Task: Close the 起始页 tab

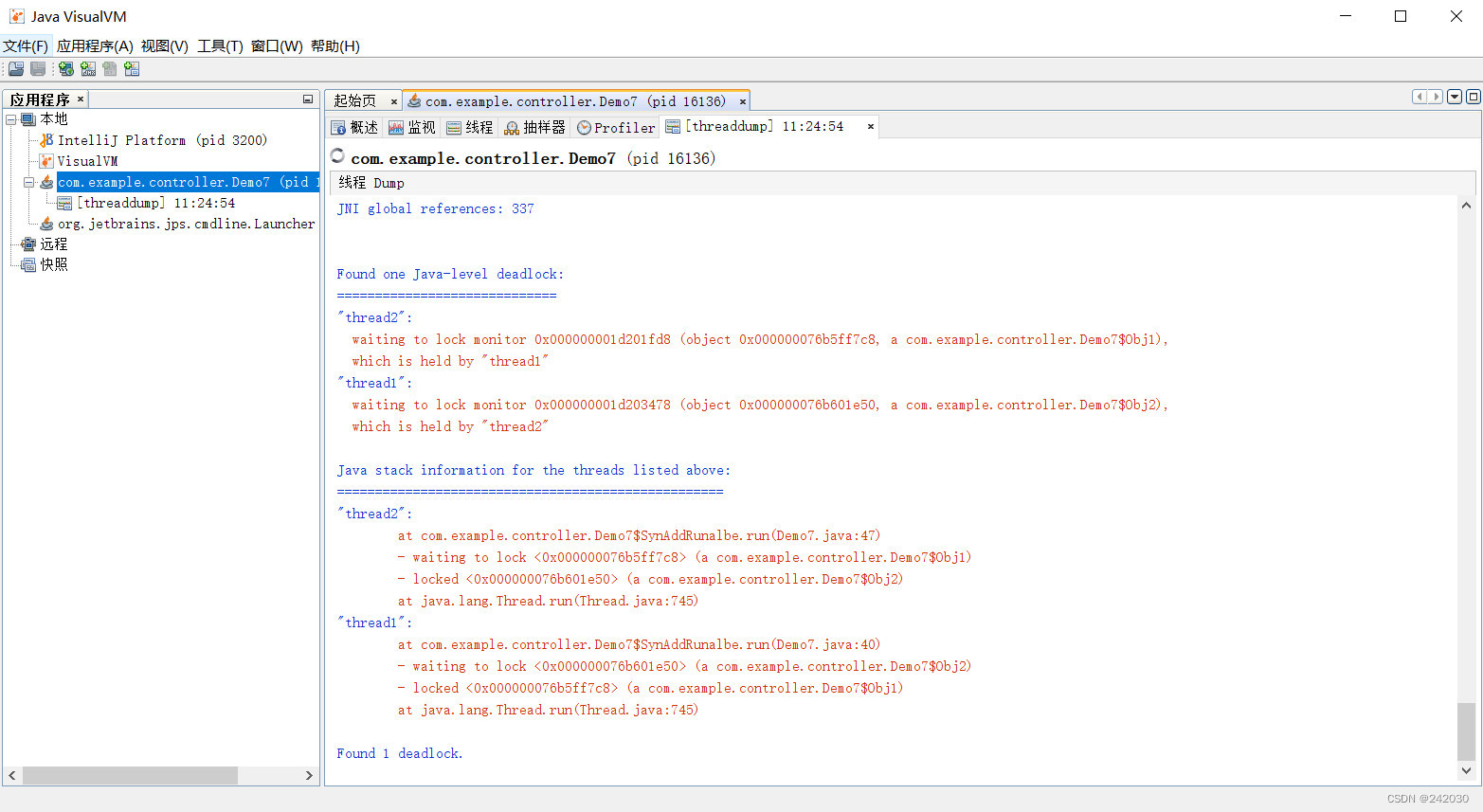Action: (394, 101)
